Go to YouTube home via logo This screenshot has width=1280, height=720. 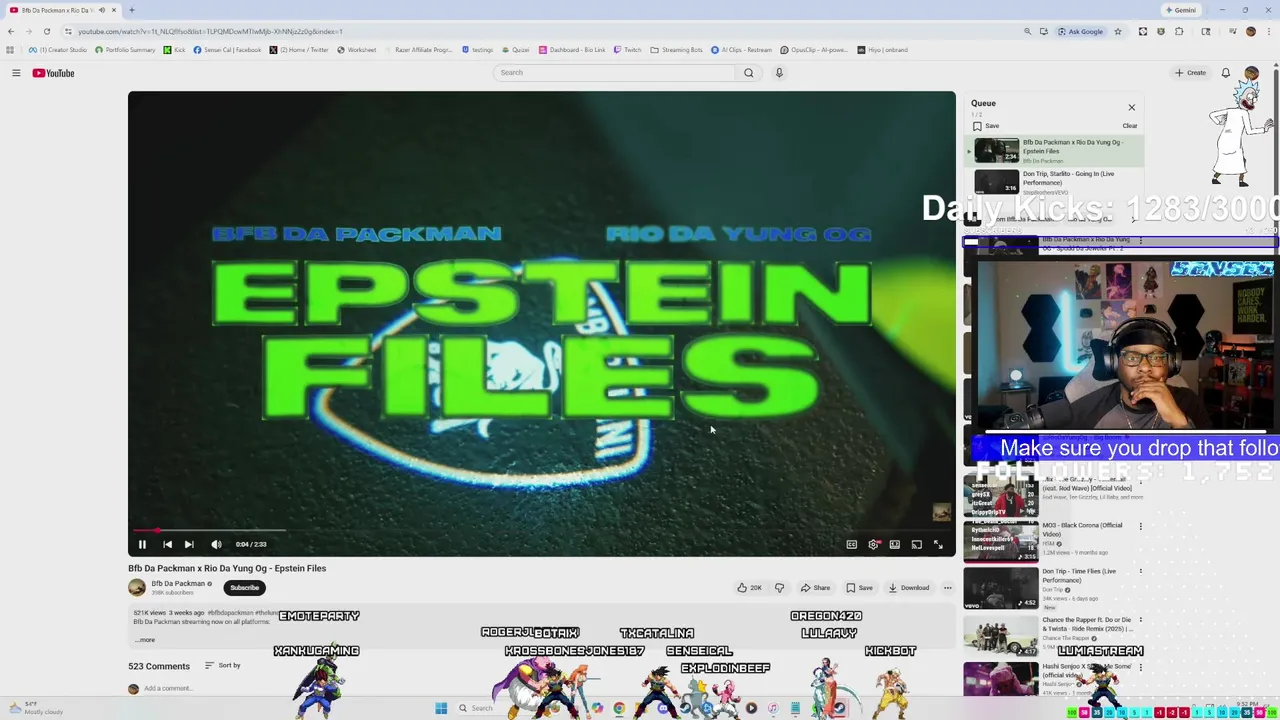pyautogui.click(x=53, y=73)
